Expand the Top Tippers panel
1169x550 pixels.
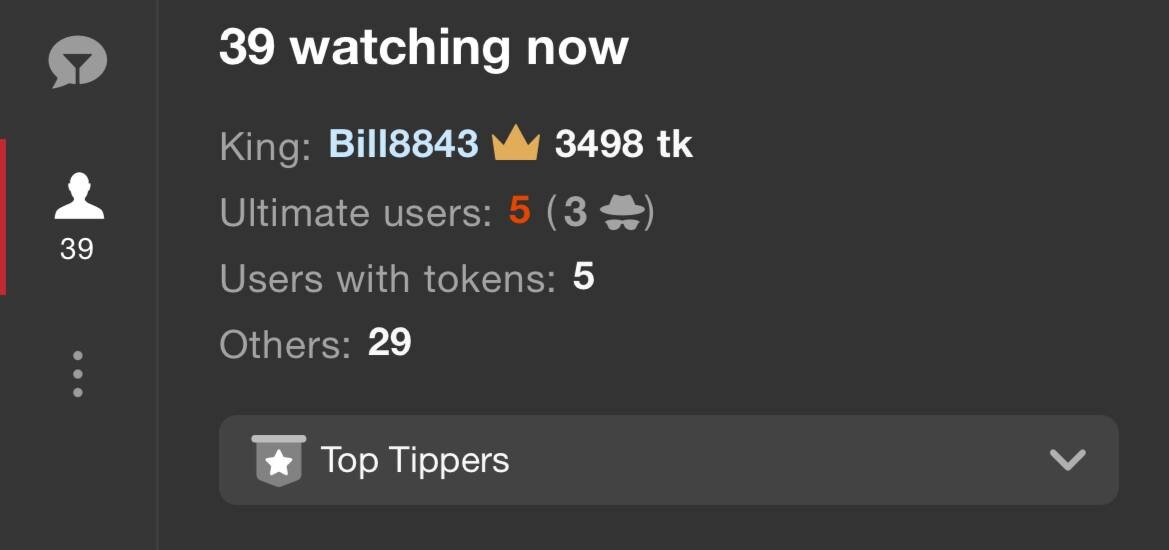coord(668,460)
